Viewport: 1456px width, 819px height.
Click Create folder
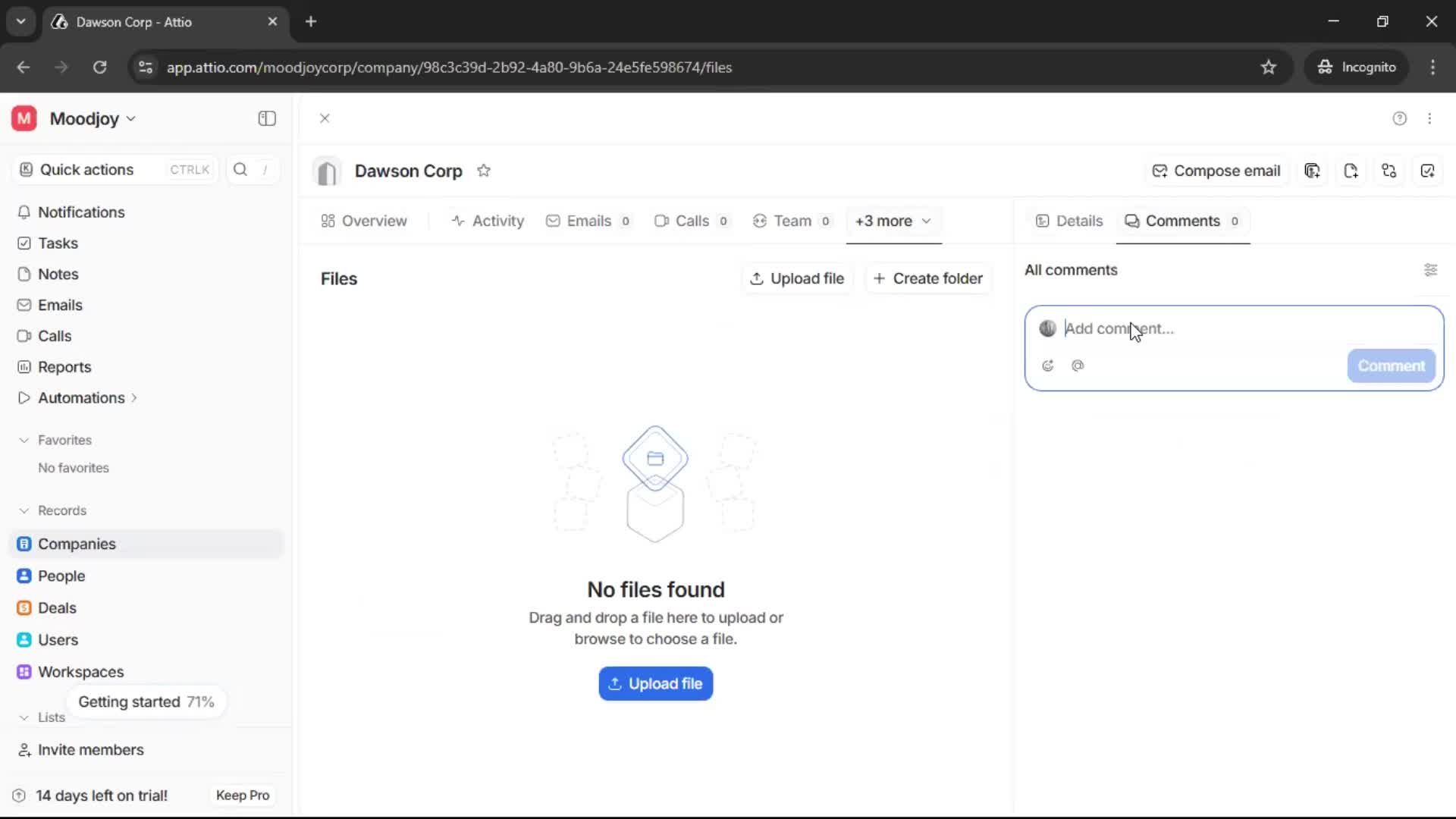(x=927, y=278)
